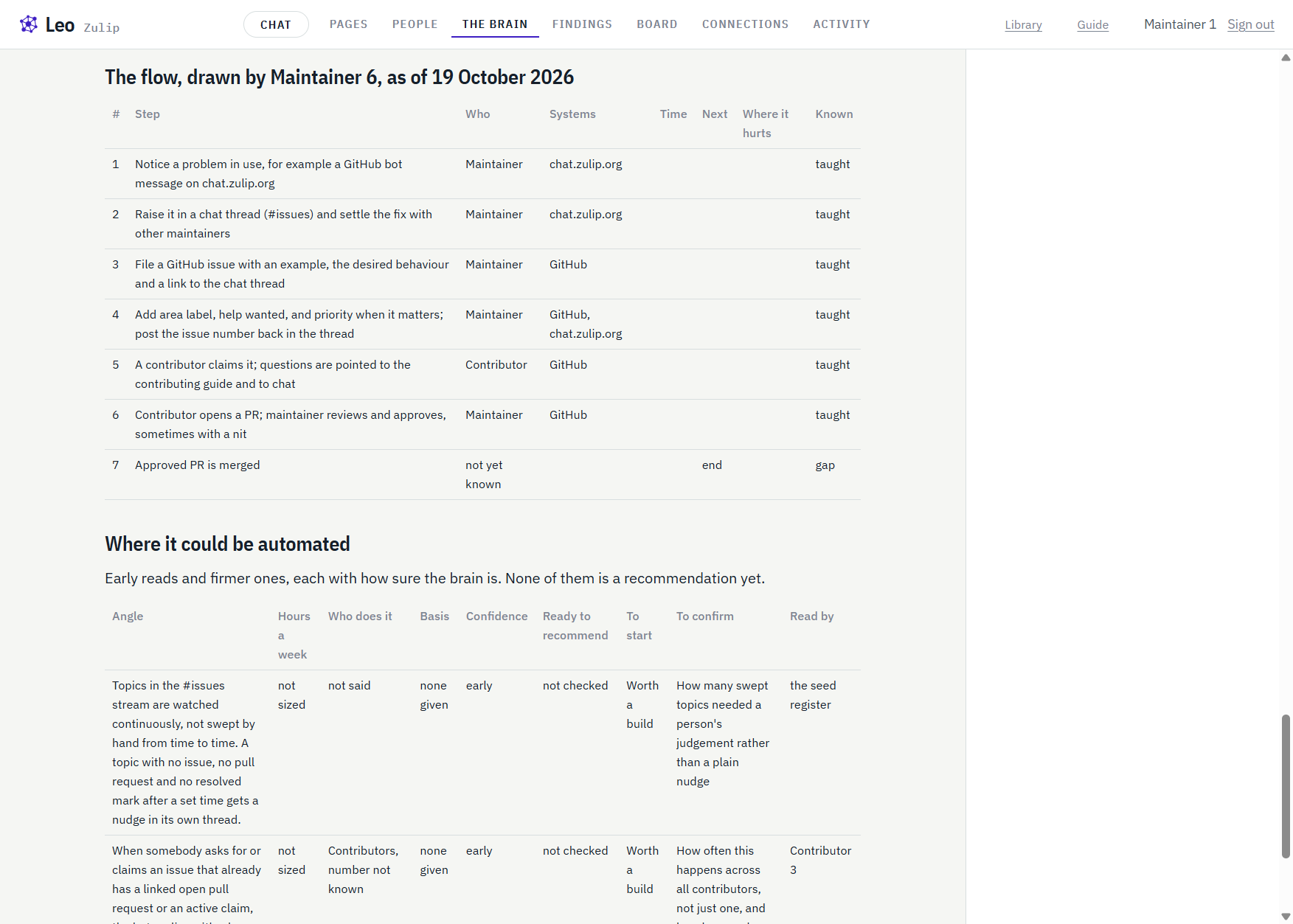Screen dimensions: 1293x924
Task: Open the Library link
Action: 1023,25
